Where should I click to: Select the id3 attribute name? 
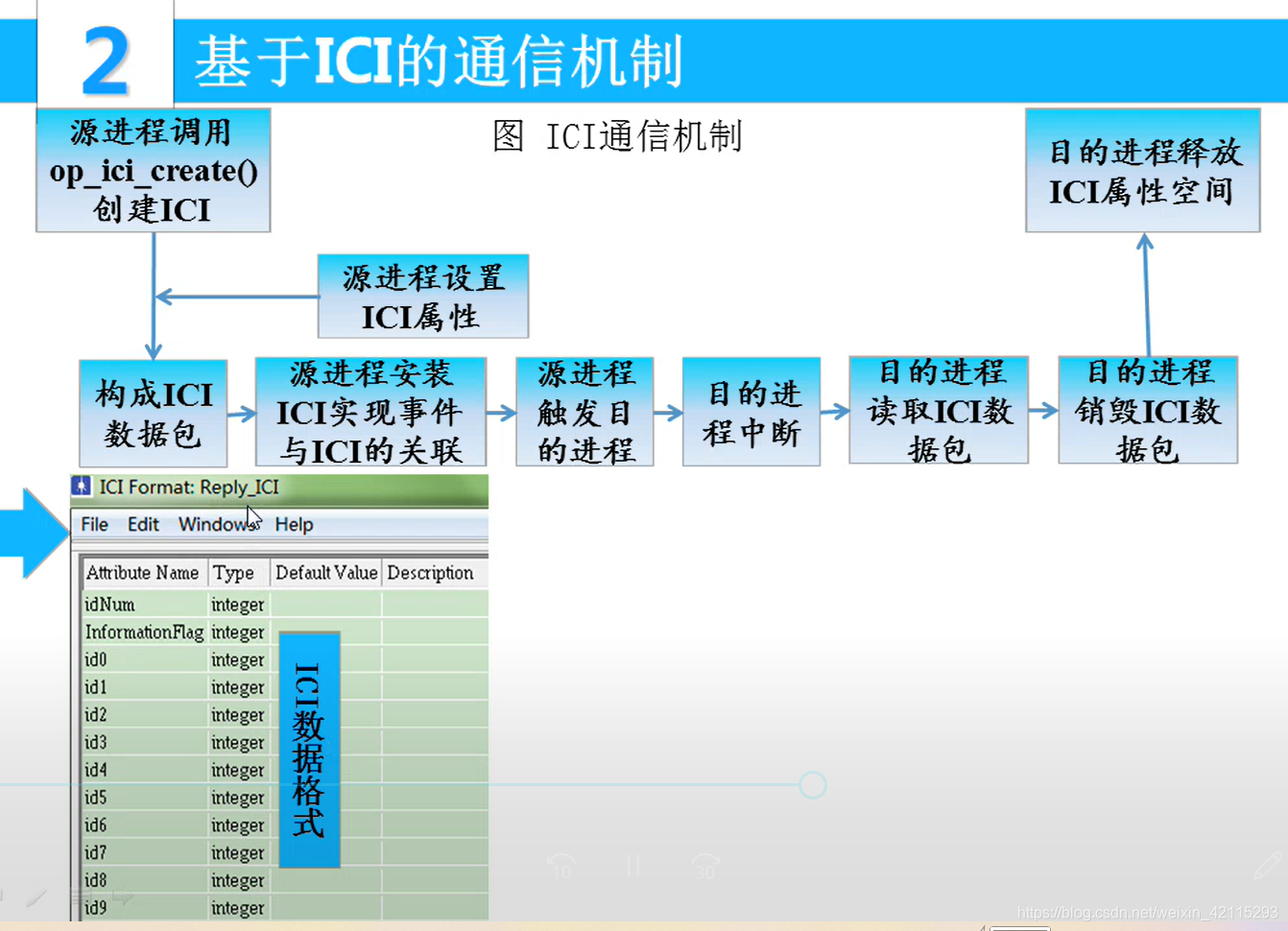96,743
